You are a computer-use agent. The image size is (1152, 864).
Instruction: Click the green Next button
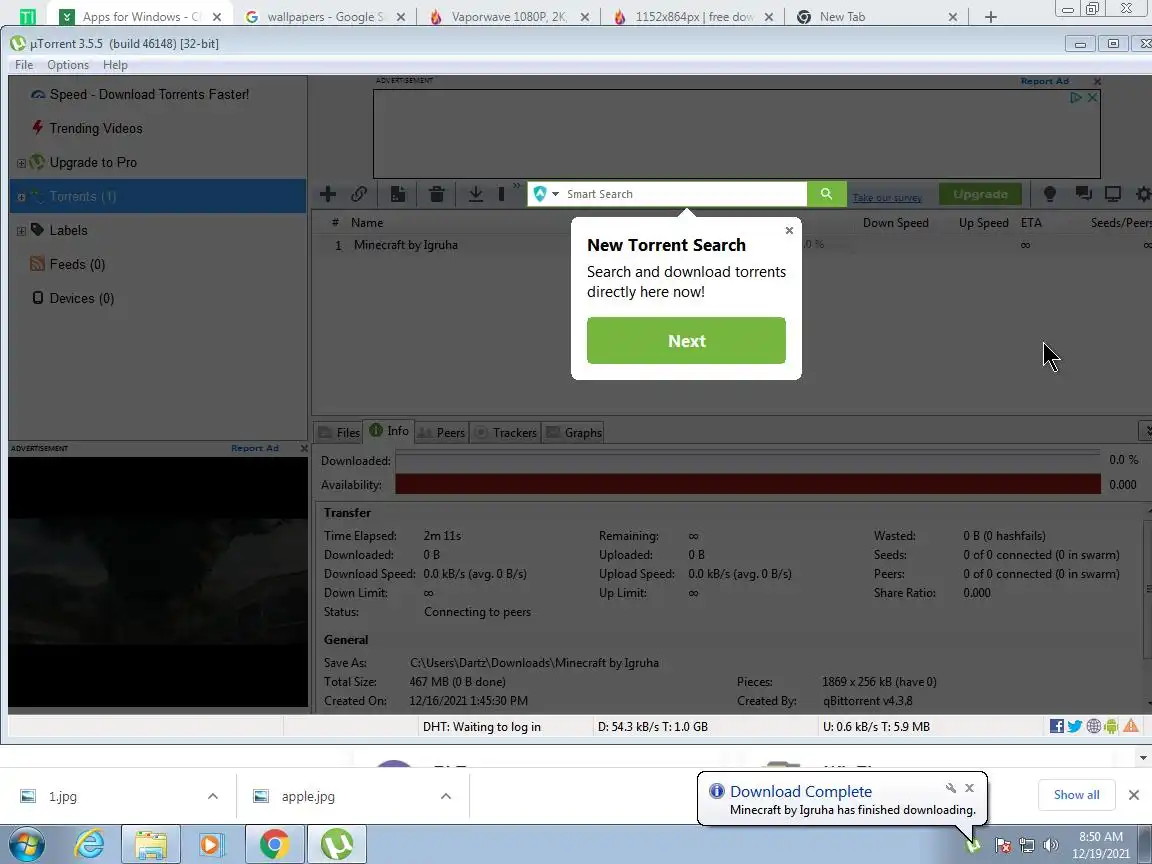(x=686, y=341)
